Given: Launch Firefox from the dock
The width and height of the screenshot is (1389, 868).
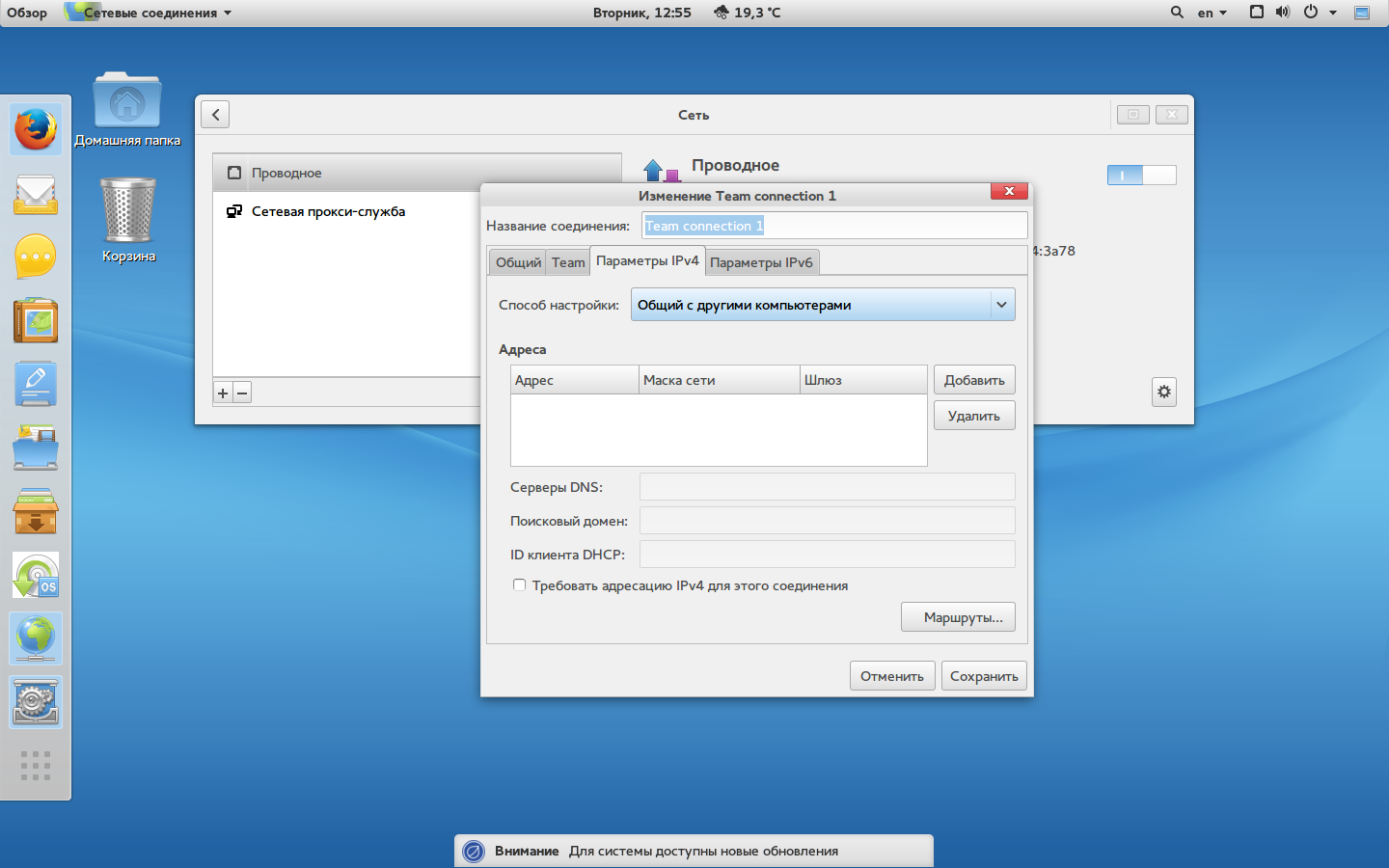Looking at the screenshot, I should 36,129.
